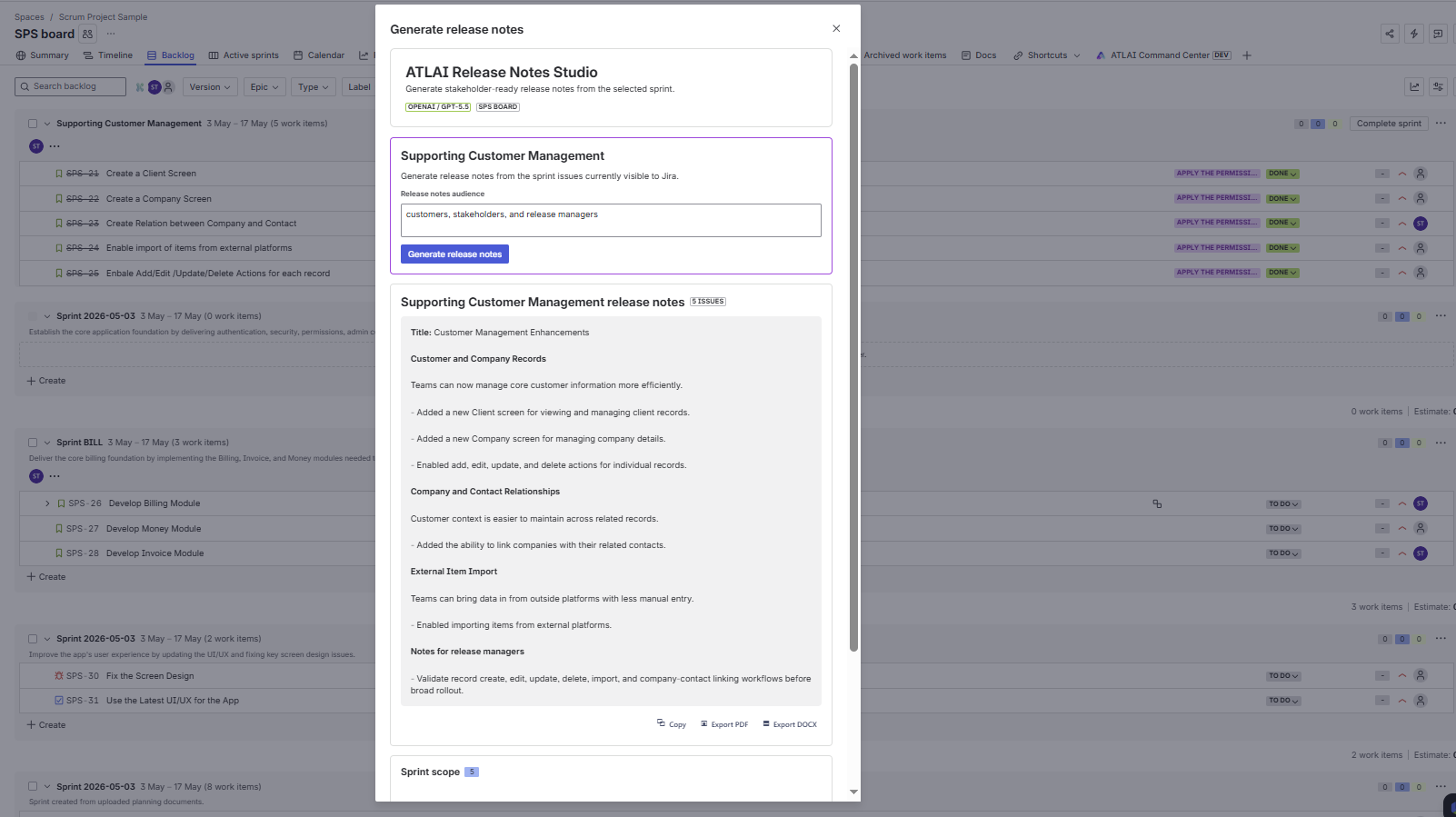Click the task checkbox icon of SPS-31
The width and height of the screenshot is (1456, 817).
click(59, 701)
